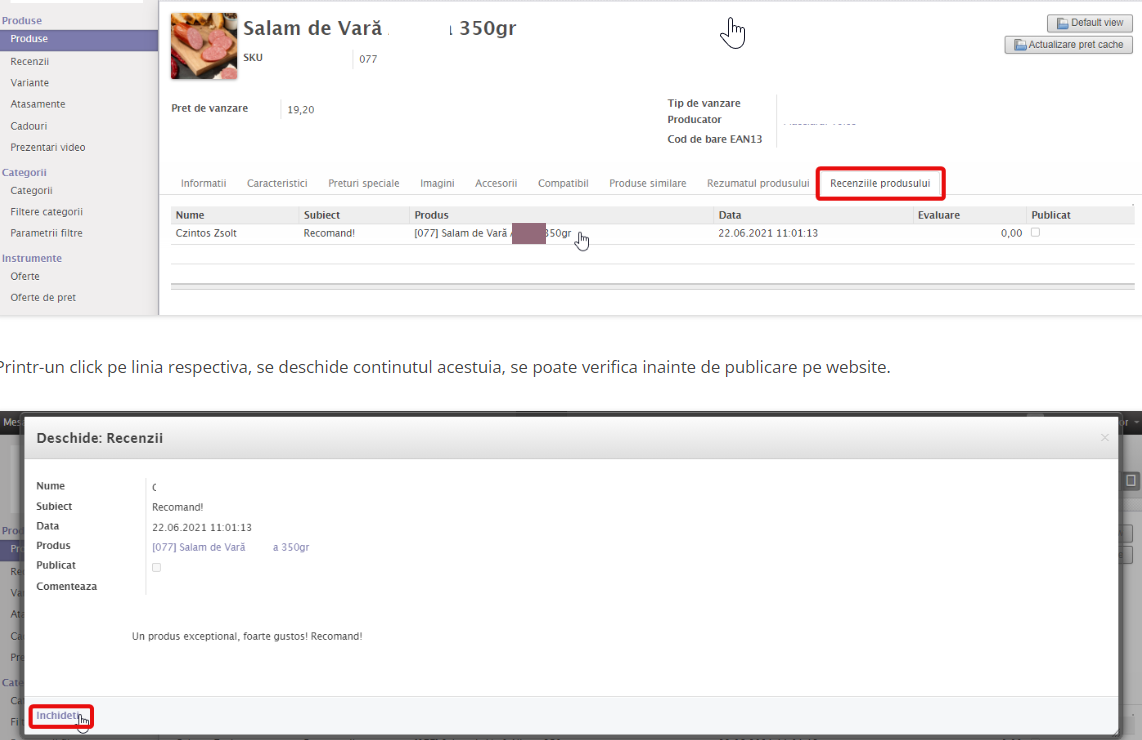Open Czintos Zsolt review row

pos(207,233)
